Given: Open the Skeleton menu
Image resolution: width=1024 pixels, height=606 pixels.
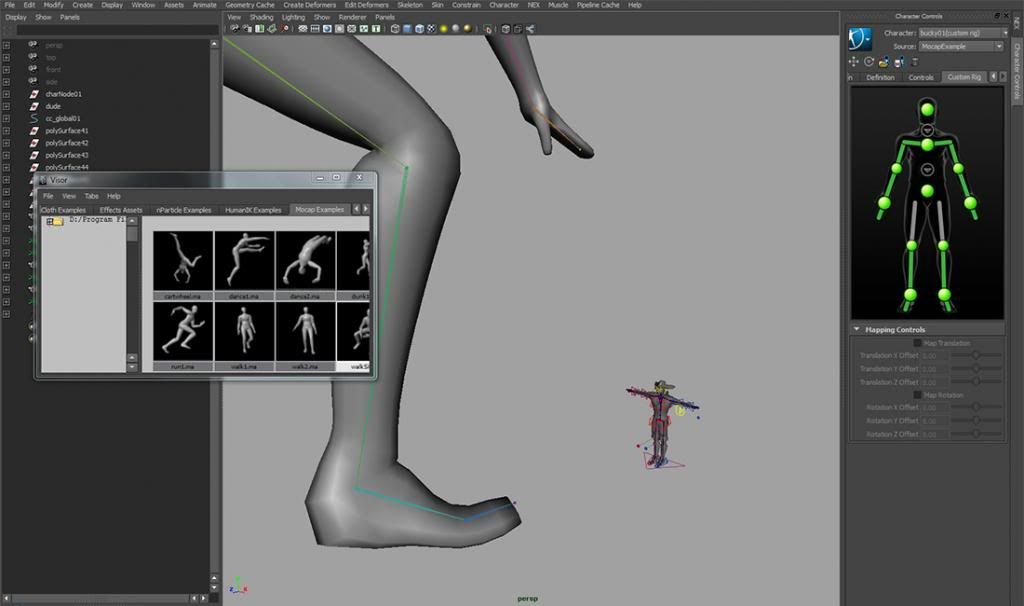Looking at the screenshot, I should click(410, 5).
